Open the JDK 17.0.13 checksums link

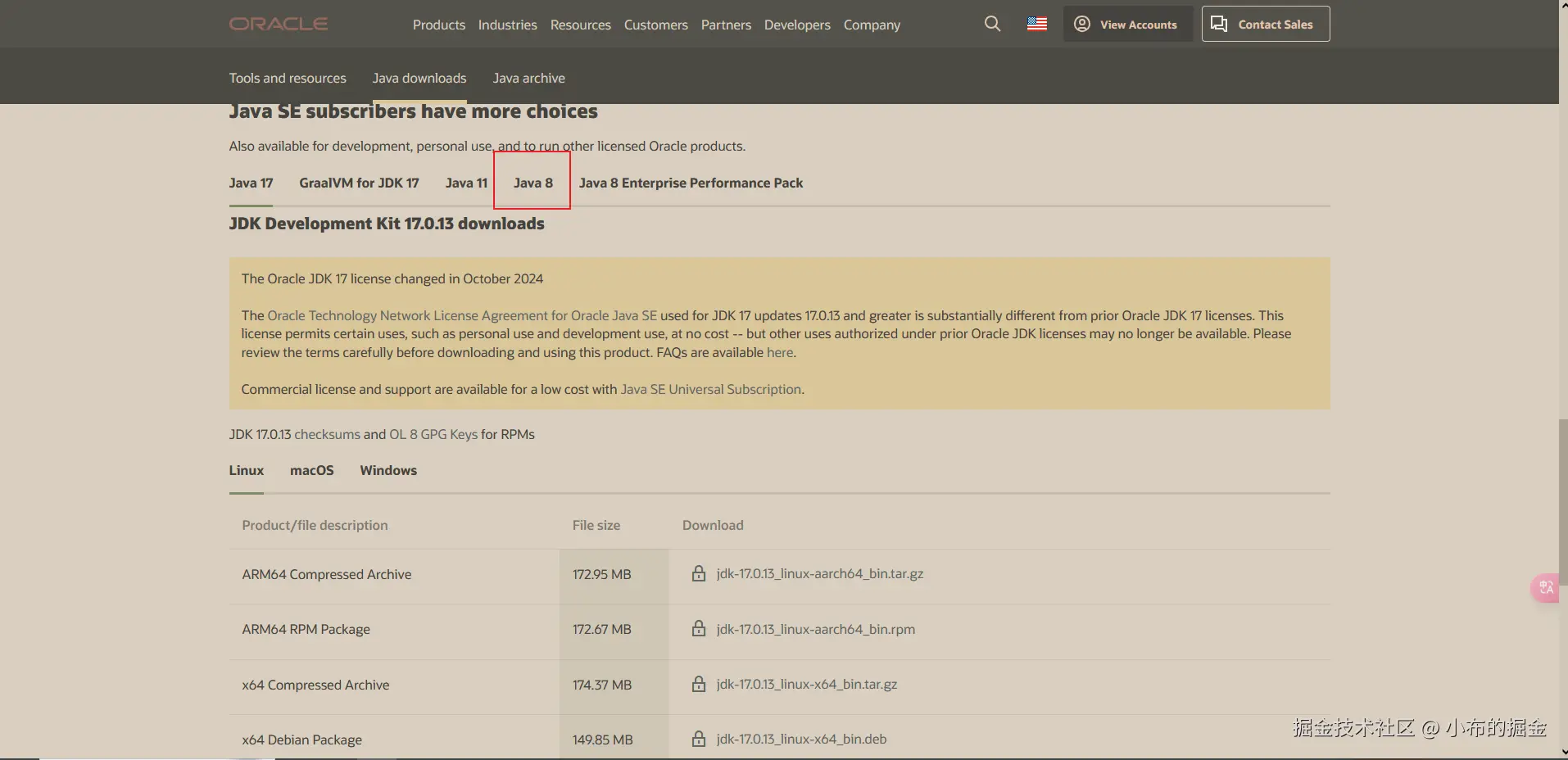327,434
